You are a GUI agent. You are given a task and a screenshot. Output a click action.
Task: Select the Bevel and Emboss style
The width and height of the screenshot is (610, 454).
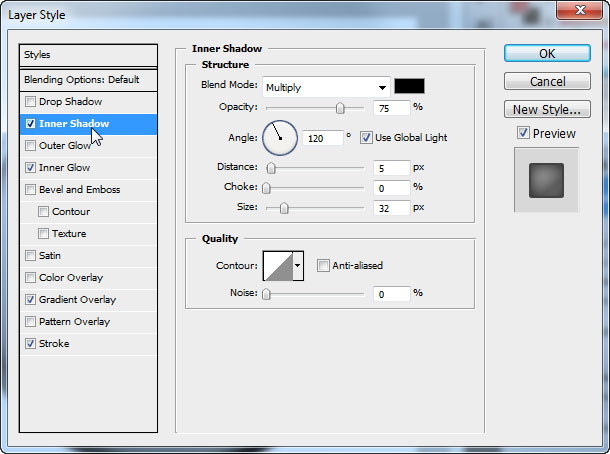79,190
